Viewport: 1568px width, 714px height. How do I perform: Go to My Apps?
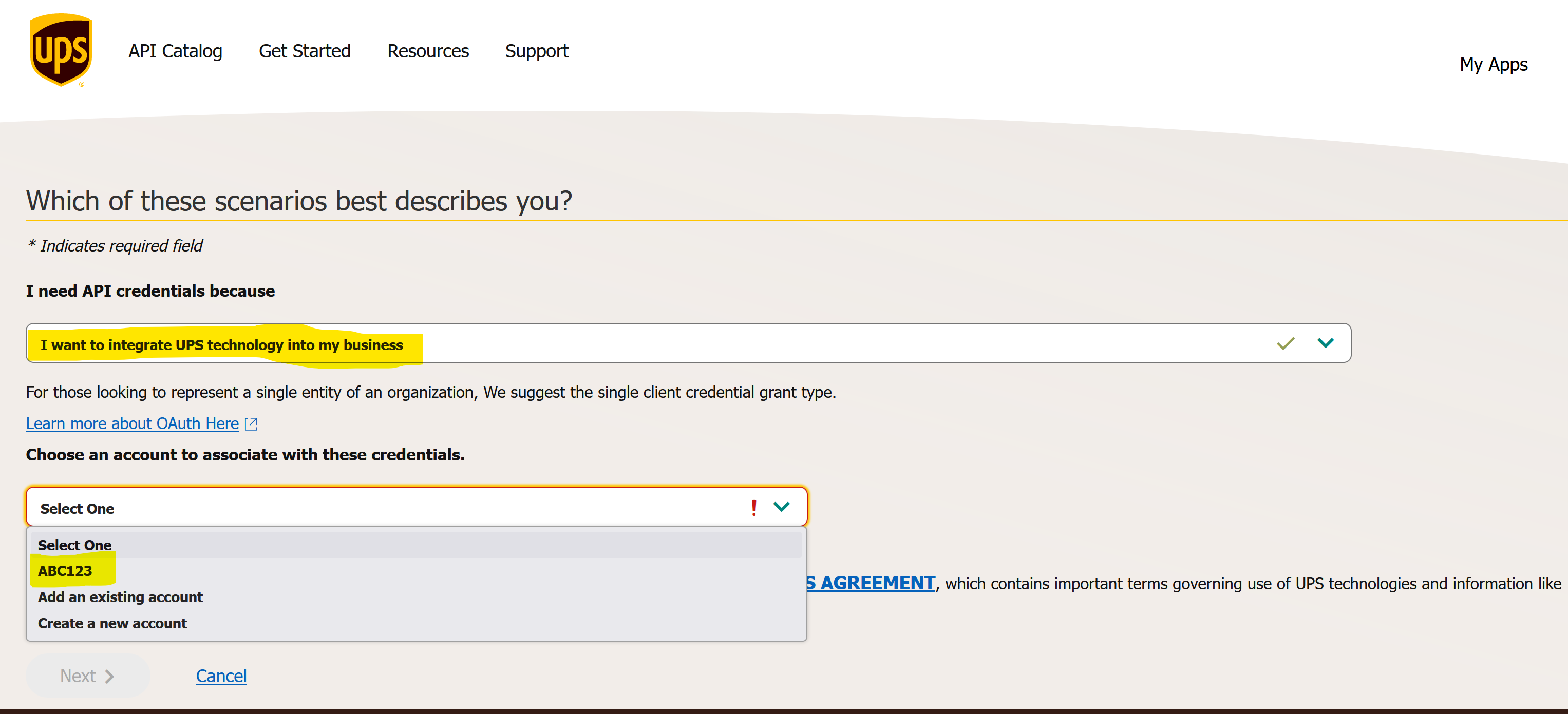tap(1493, 65)
